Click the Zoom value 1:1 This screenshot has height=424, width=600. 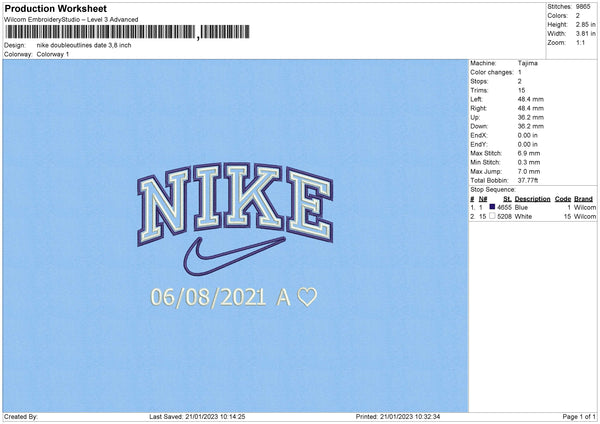click(x=580, y=42)
